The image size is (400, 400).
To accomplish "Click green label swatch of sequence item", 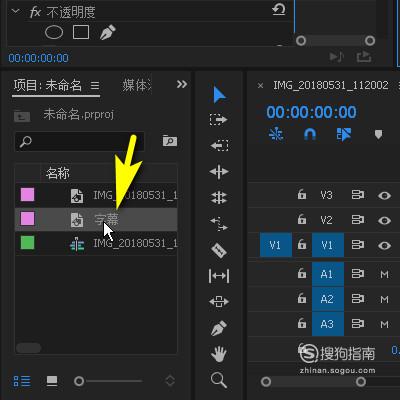I will 27,243.
